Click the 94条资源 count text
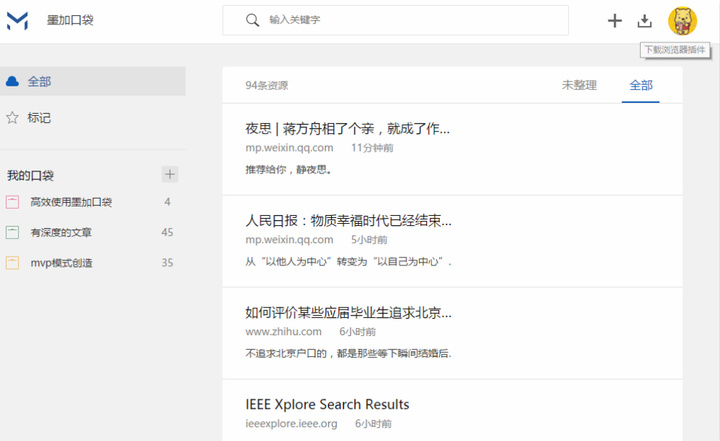720x441 pixels. [x=267, y=85]
